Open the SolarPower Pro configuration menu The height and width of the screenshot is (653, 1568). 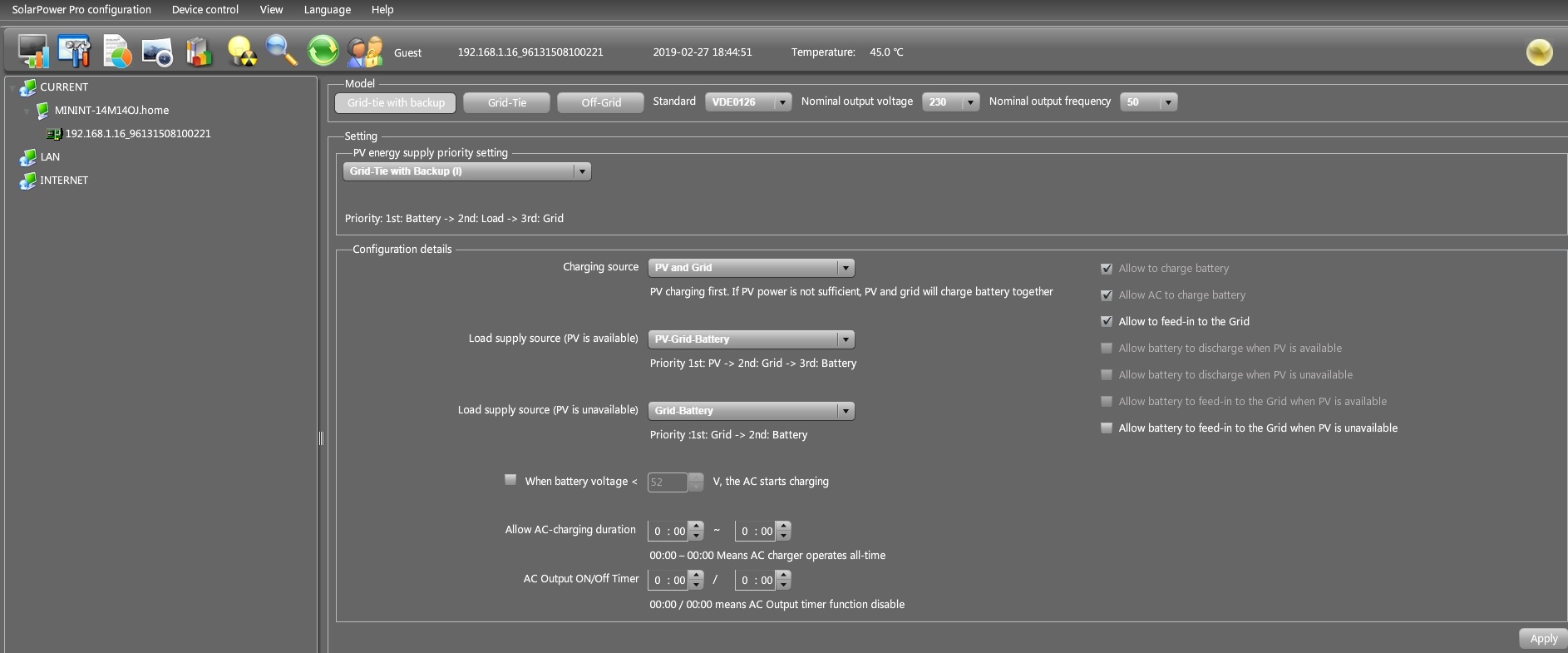(x=81, y=10)
